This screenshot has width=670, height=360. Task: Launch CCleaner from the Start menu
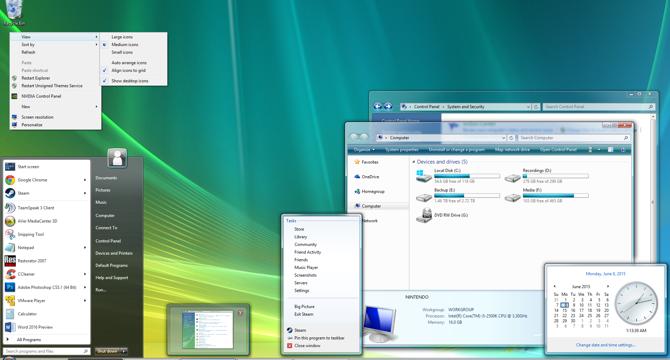46,274
